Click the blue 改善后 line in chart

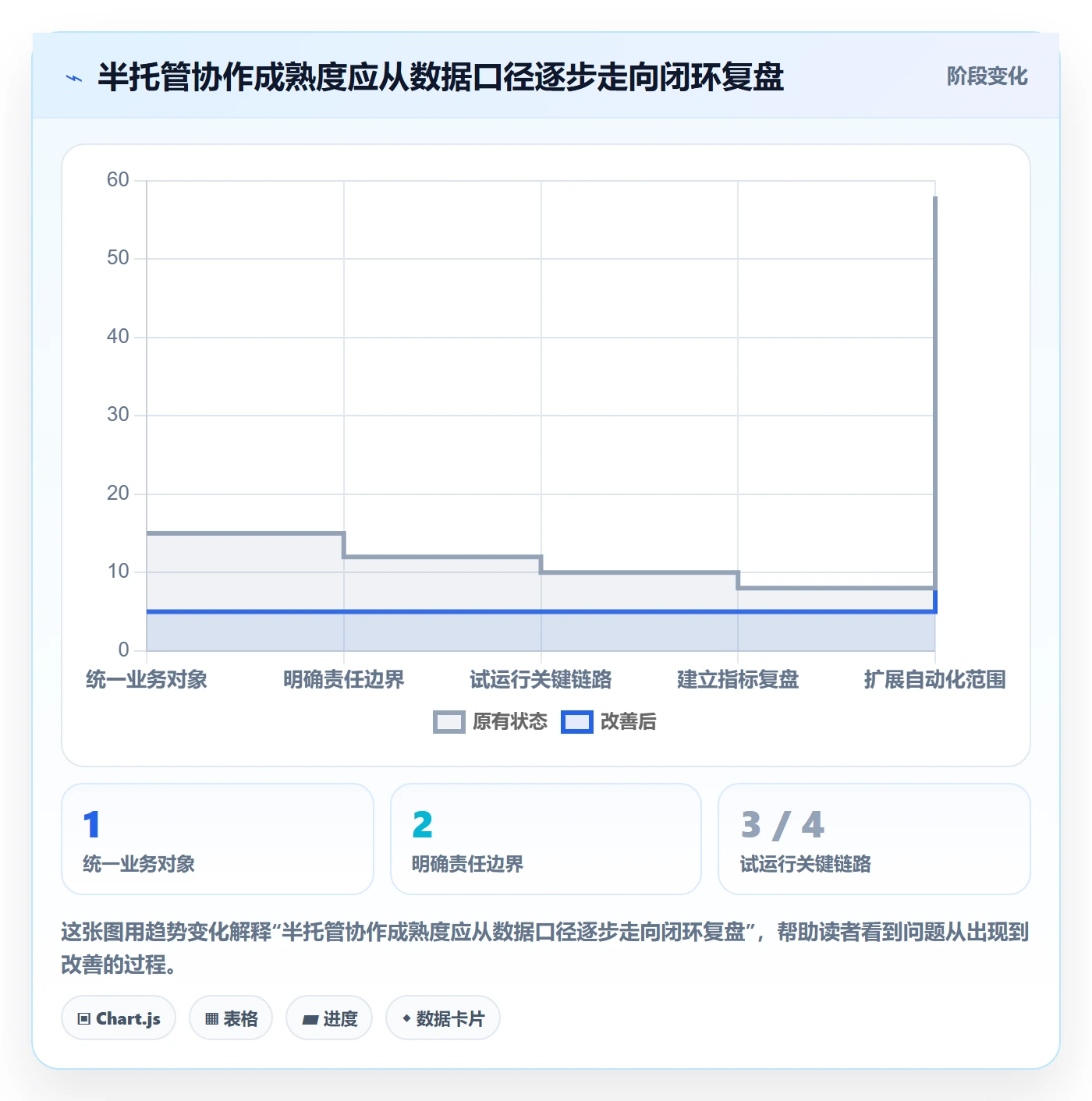[x=541, y=611]
